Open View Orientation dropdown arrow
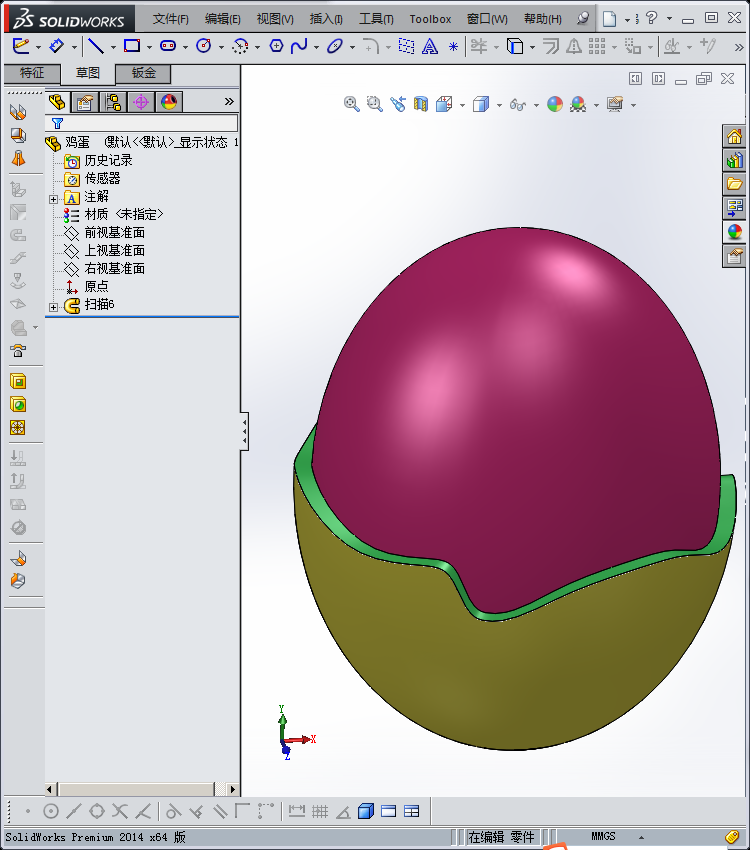Viewport: 750px width, 850px height. pyautogui.click(x=462, y=105)
